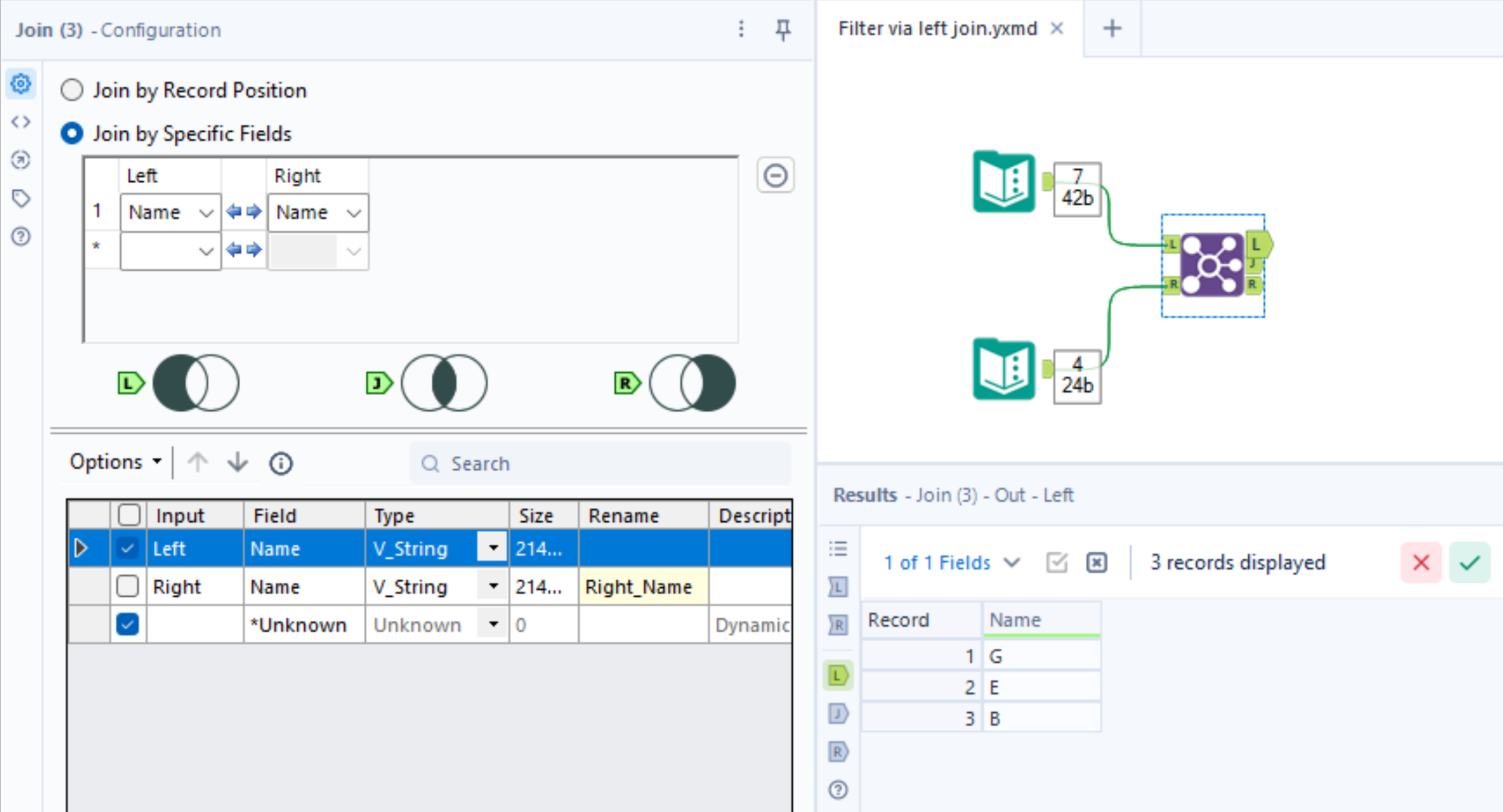Image resolution: width=1503 pixels, height=812 pixels.
Task: Click the field Search box
Action: coord(601,463)
